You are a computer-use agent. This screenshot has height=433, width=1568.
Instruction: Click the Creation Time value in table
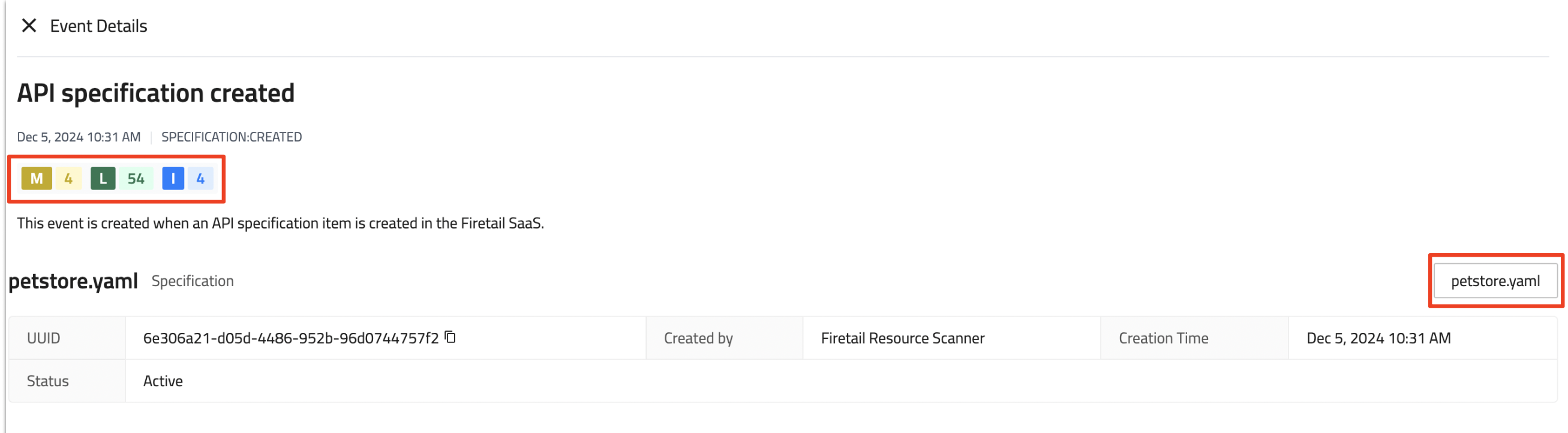1378,338
